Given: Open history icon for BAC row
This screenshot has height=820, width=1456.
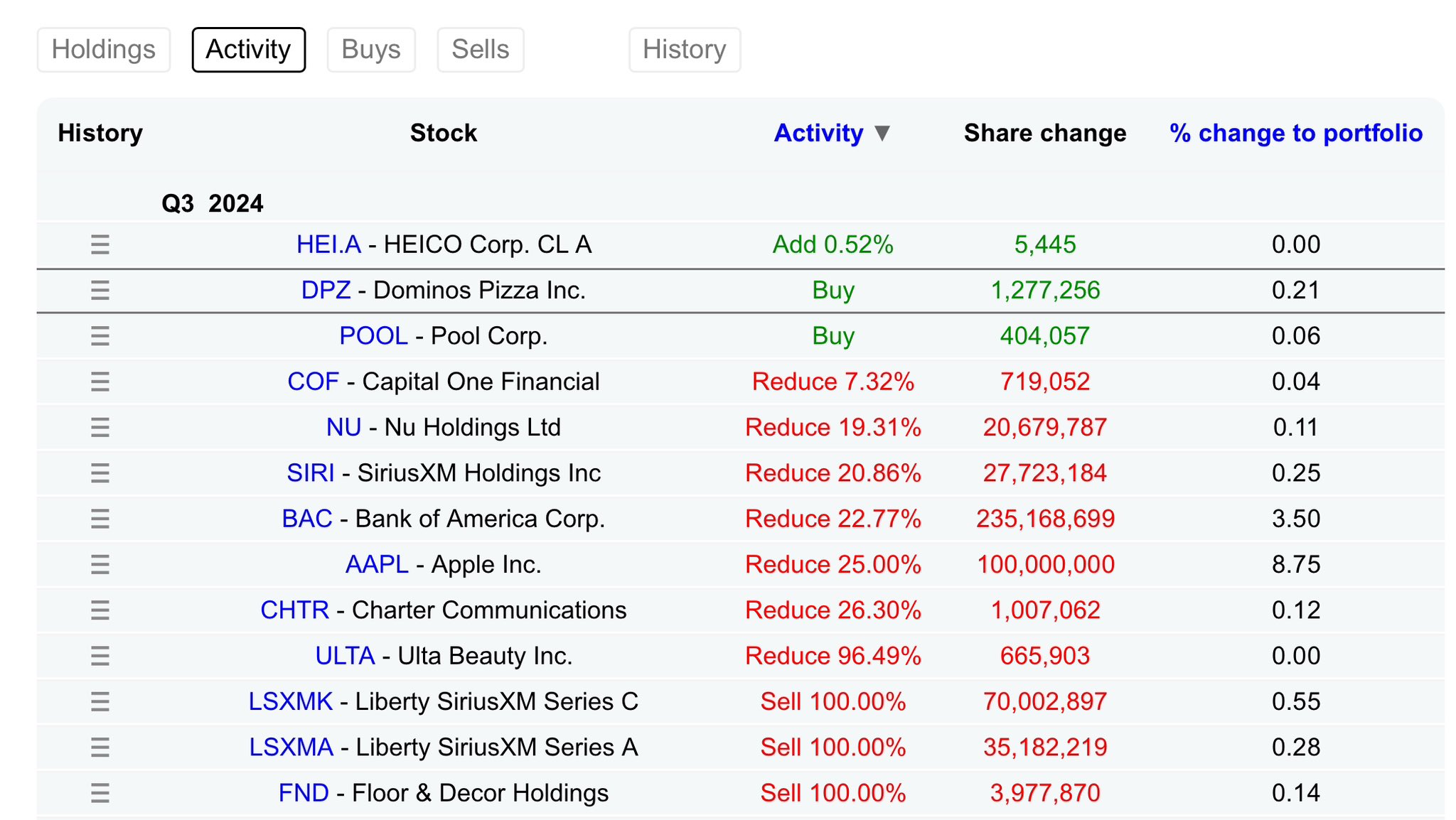Looking at the screenshot, I should [x=100, y=519].
